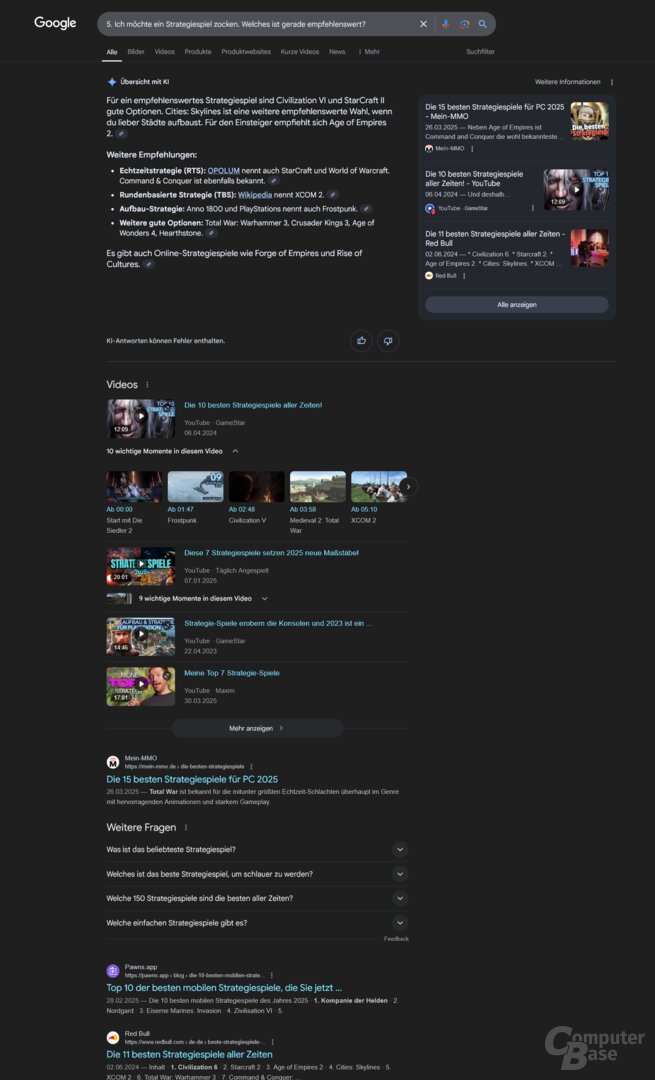Open 'Die 11 besten Strategiespiele aller Zeiten' result title

click(x=189, y=1055)
